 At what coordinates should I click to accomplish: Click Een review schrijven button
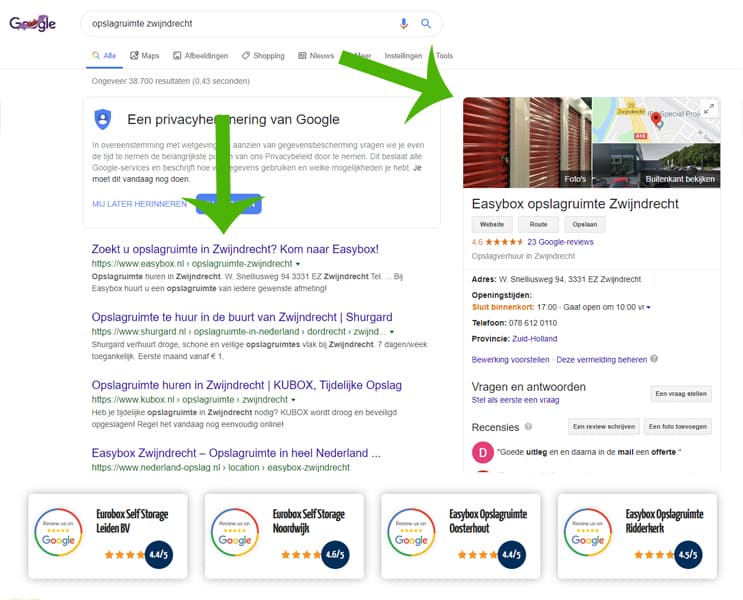(604, 427)
